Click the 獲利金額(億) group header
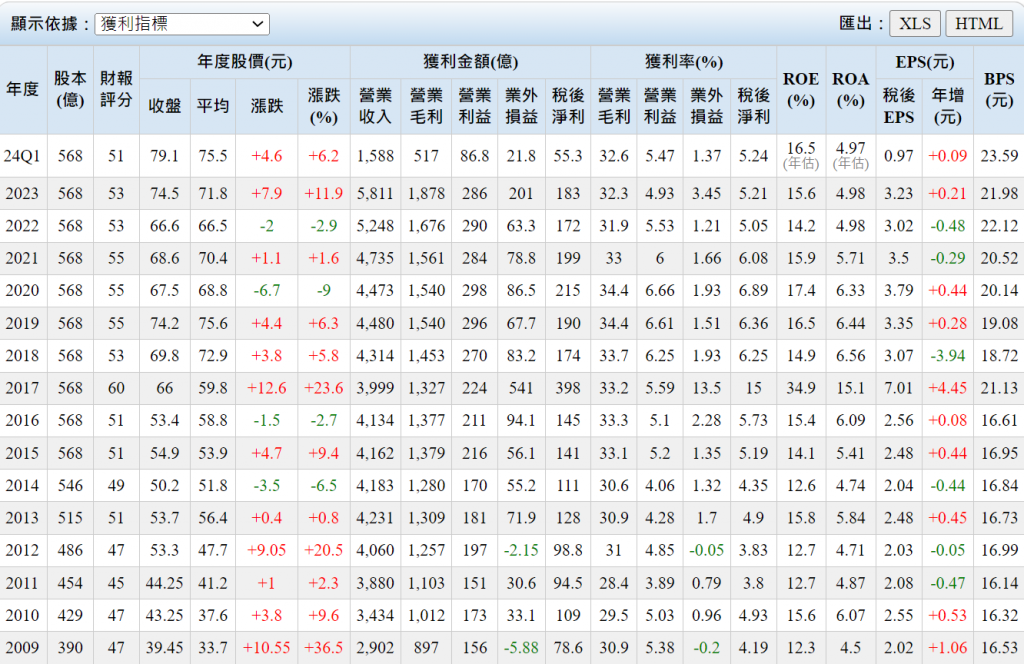 470,62
